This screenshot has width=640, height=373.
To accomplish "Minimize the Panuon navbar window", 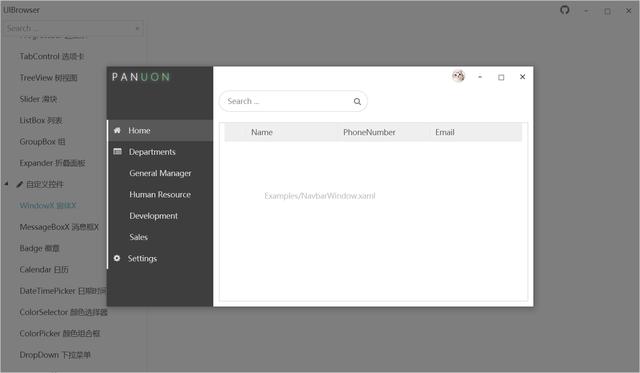I will (x=480, y=77).
